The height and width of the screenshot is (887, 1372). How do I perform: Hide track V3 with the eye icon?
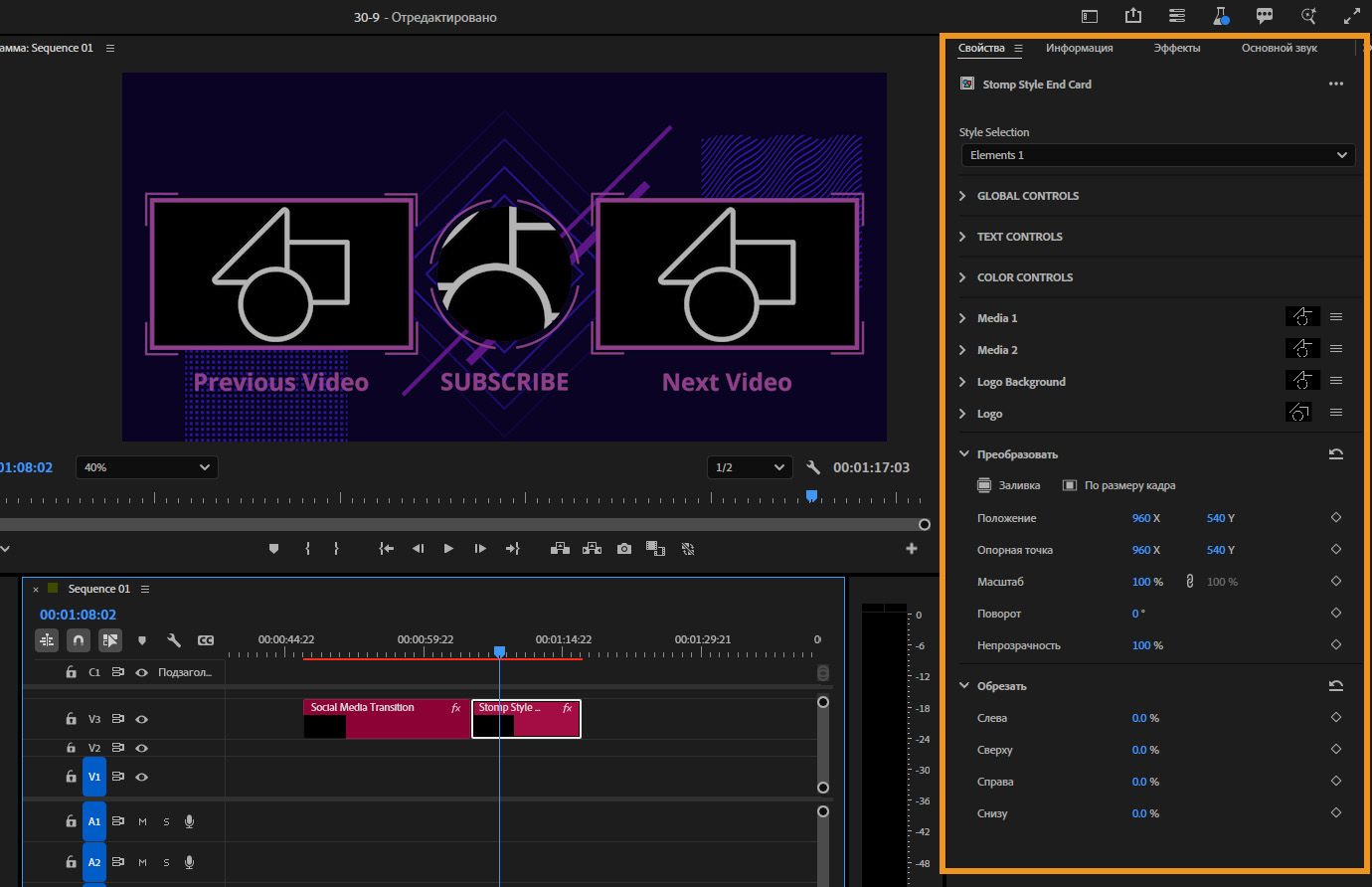click(x=142, y=719)
